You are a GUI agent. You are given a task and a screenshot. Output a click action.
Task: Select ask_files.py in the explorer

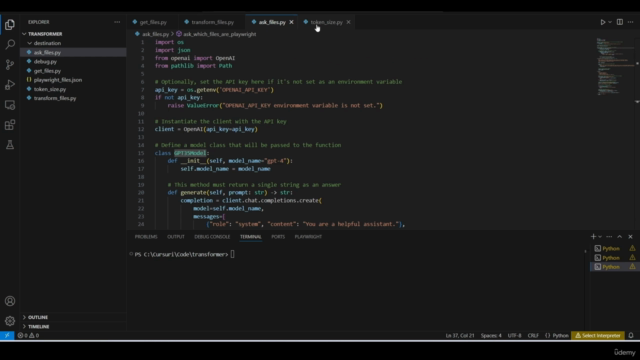[73, 52]
